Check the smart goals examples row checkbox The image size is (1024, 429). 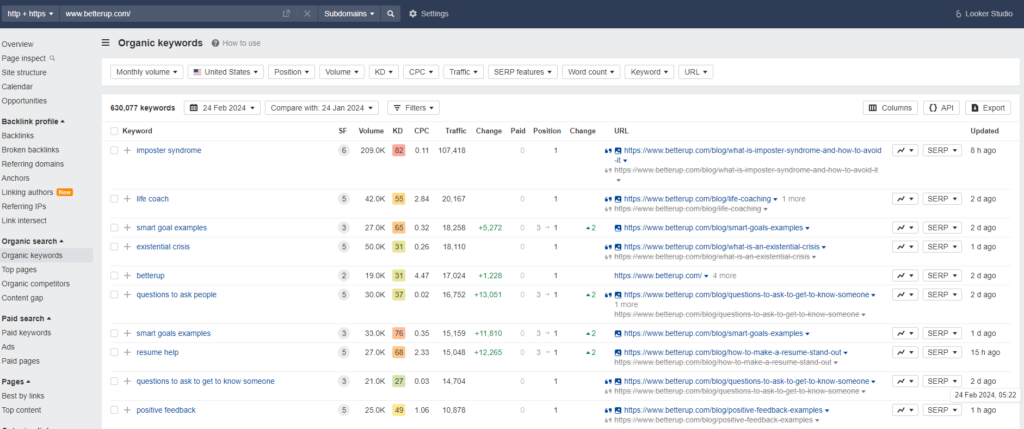click(114, 333)
